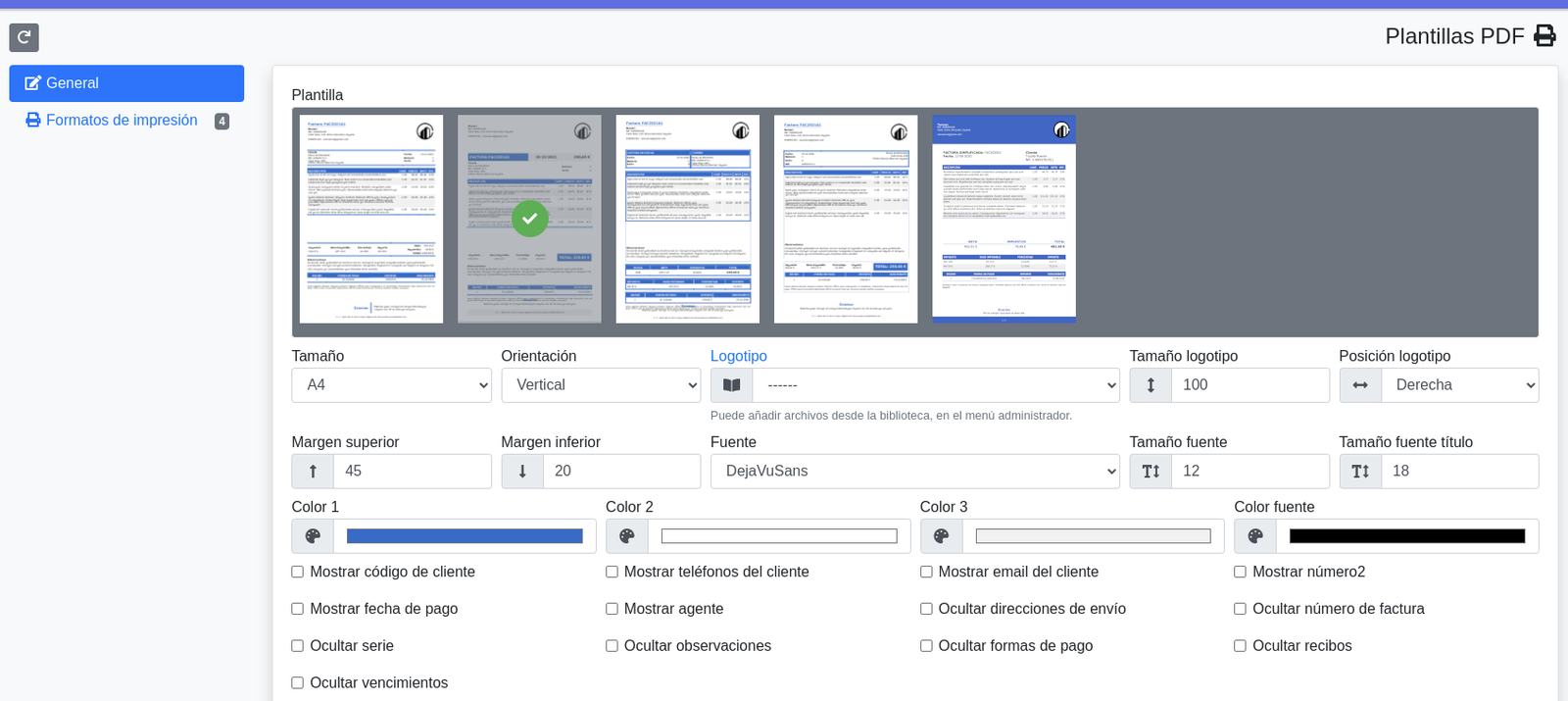This screenshot has height=701, width=1568.
Task: Select the third template thumbnail
Action: pyautogui.click(x=688, y=220)
